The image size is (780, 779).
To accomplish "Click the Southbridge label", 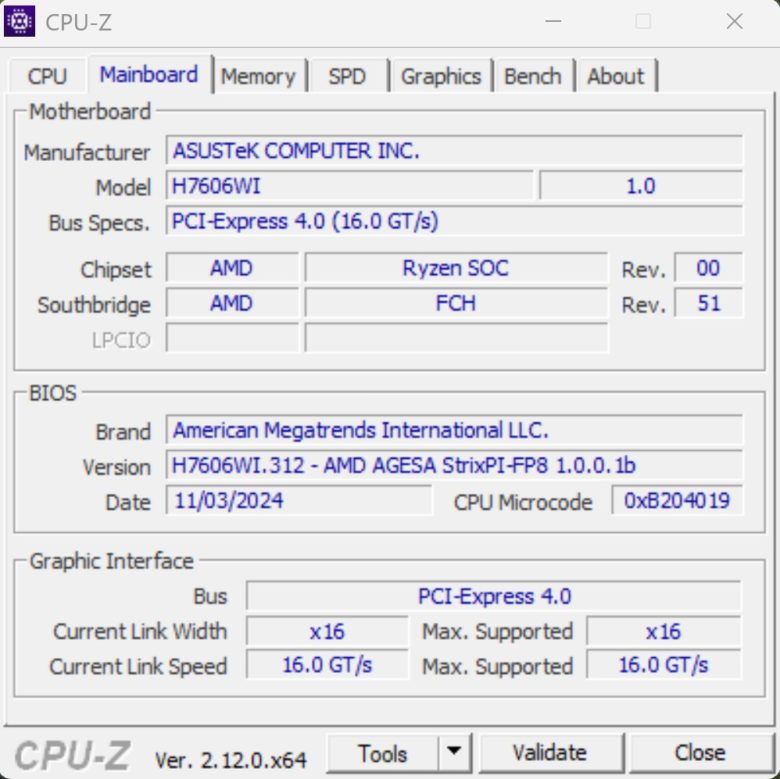I will (94, 305).
